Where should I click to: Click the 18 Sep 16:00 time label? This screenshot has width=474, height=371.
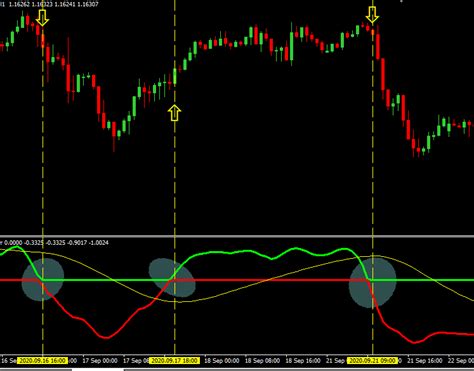pyautogui.click(x=303, y=361)
